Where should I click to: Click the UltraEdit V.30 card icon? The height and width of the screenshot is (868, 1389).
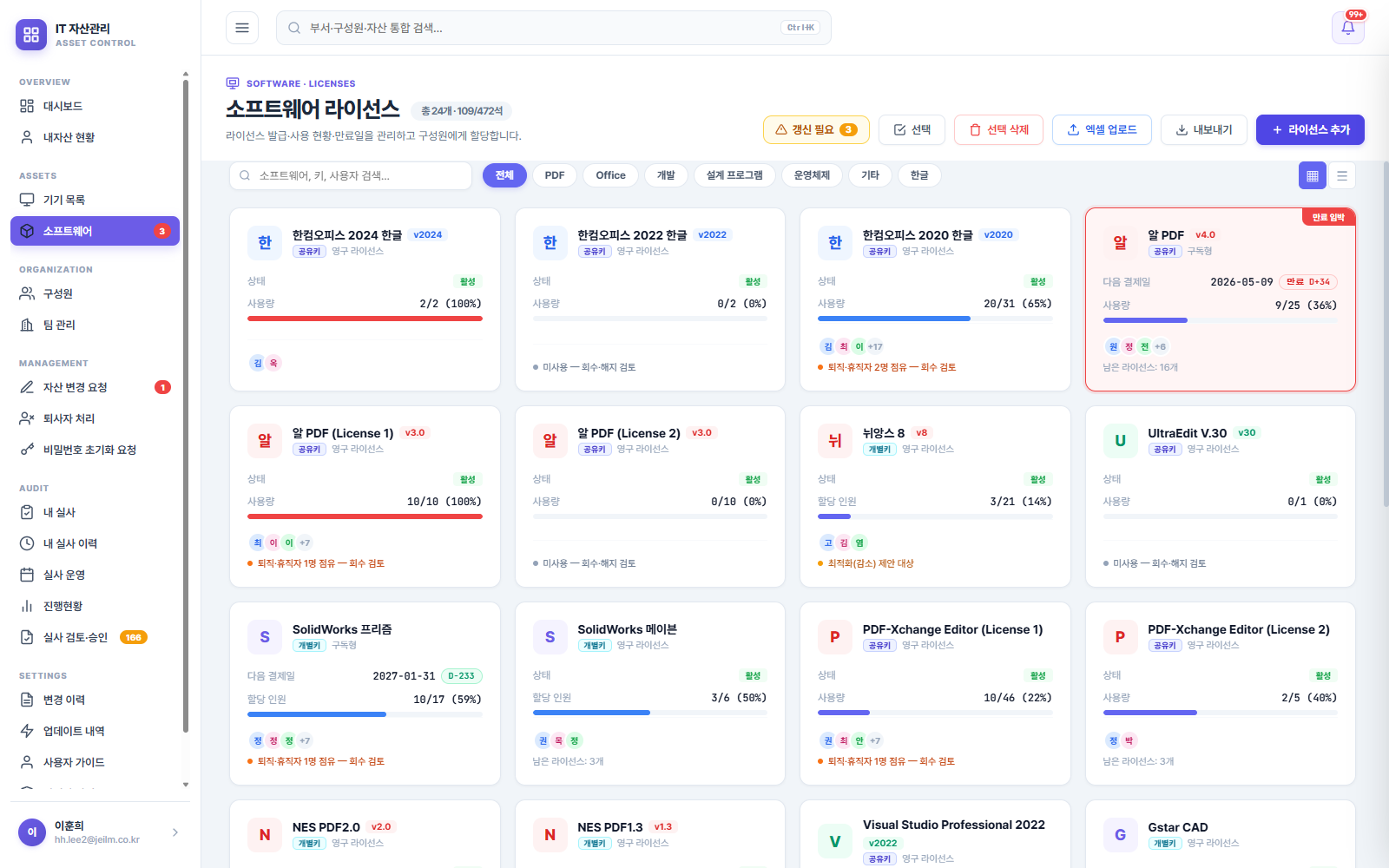(1120, 441)
